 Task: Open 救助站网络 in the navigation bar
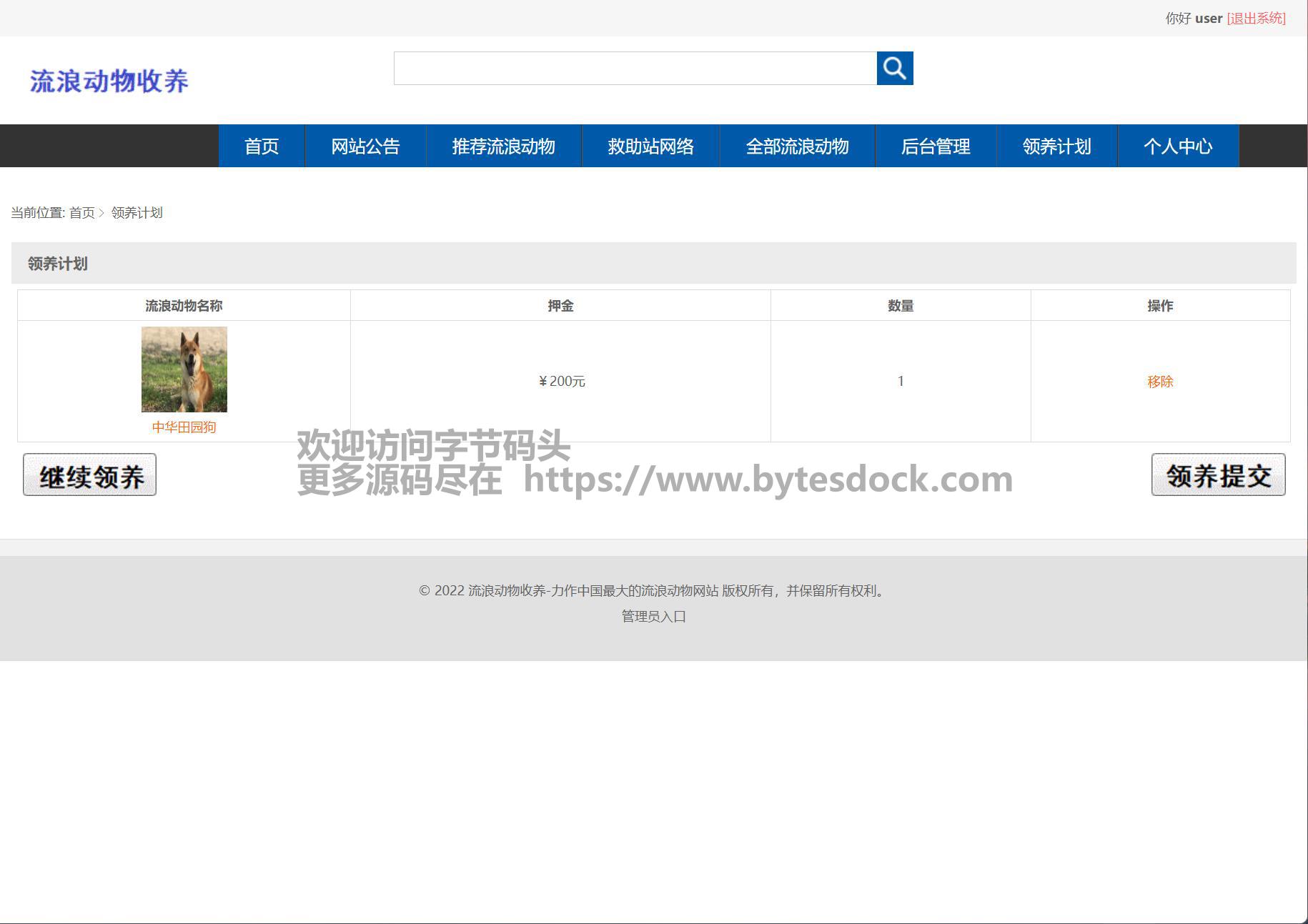point(650,146)
